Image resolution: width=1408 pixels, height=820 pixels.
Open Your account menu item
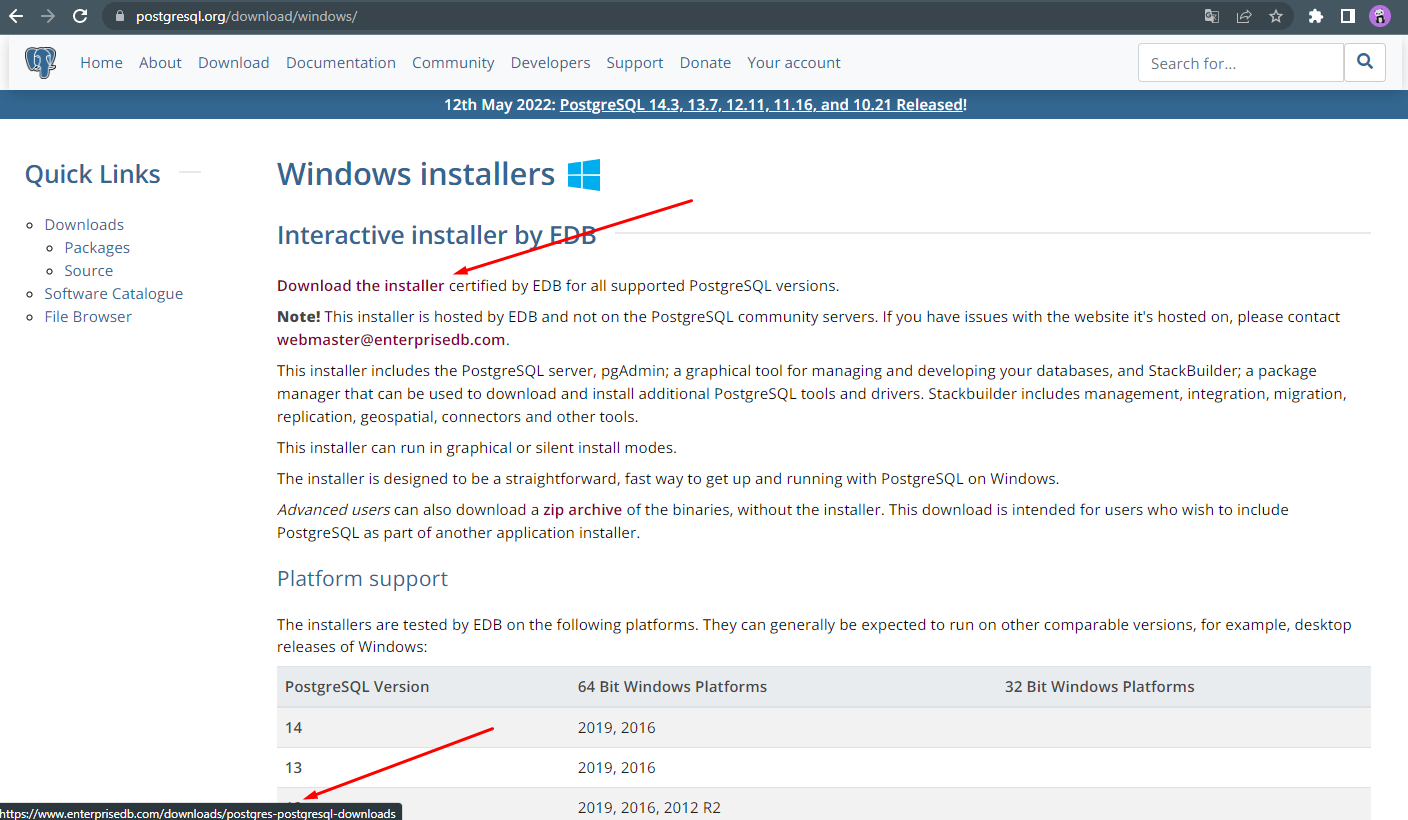794,62
